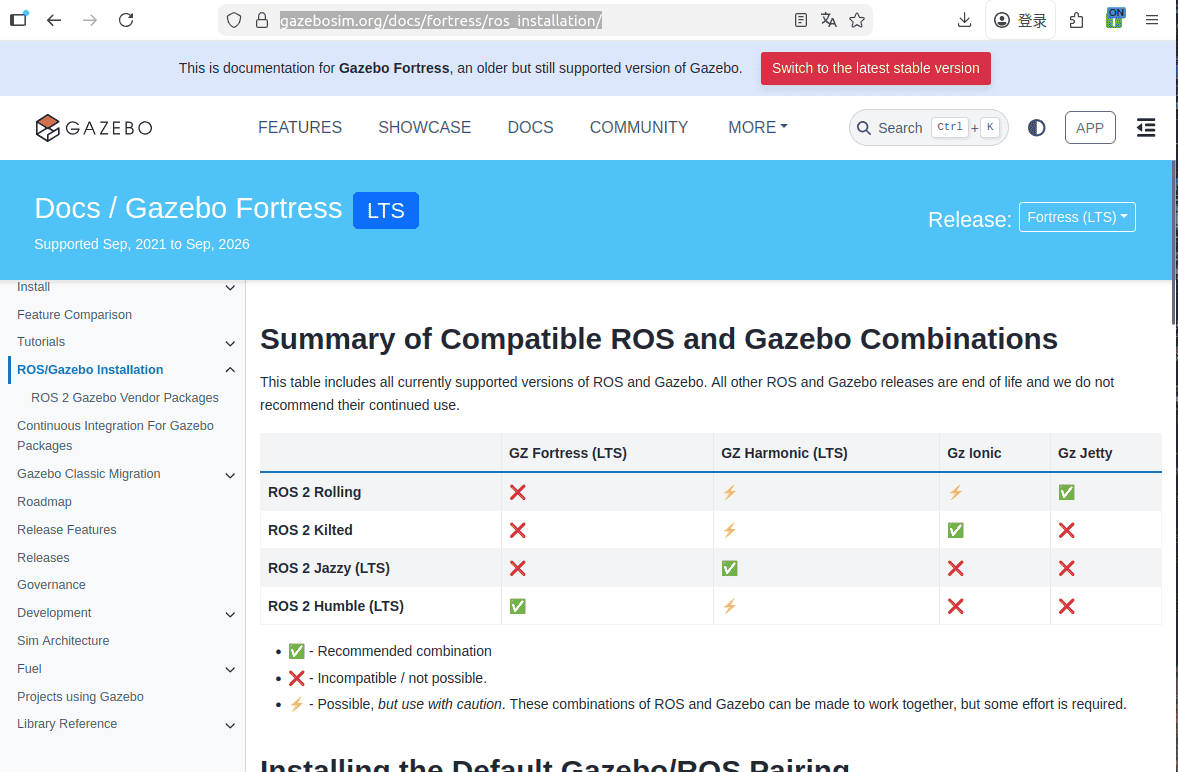Click the recommended checkmark for Humble under Fortress
The image size is (1178, 772).
[x=517, y=605]
